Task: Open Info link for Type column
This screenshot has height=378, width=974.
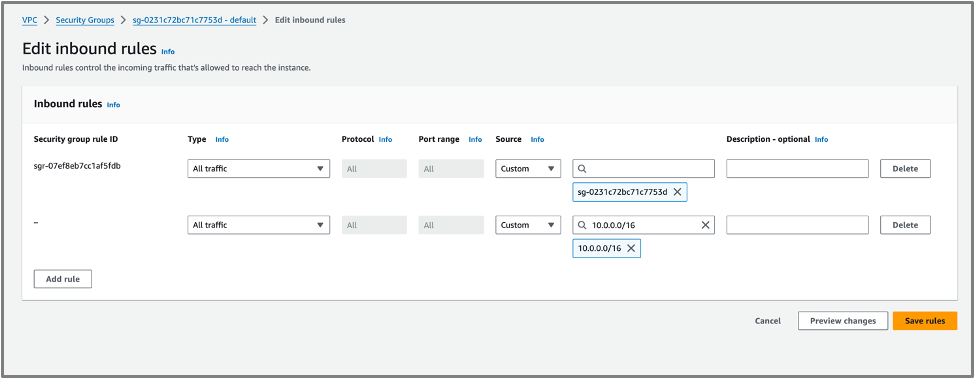Action: pyautogui.click(x=222, y=140)
